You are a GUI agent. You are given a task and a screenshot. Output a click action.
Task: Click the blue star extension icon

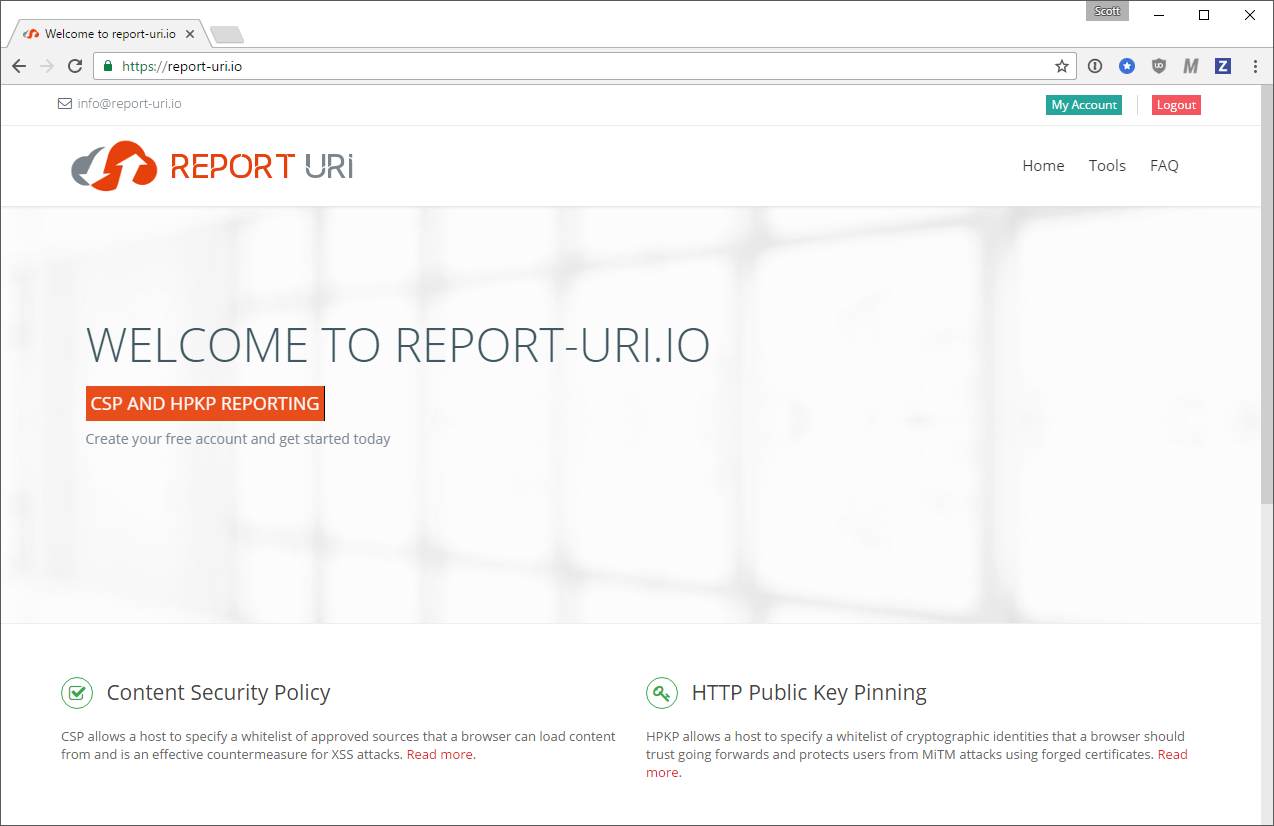click(1127, 66)
